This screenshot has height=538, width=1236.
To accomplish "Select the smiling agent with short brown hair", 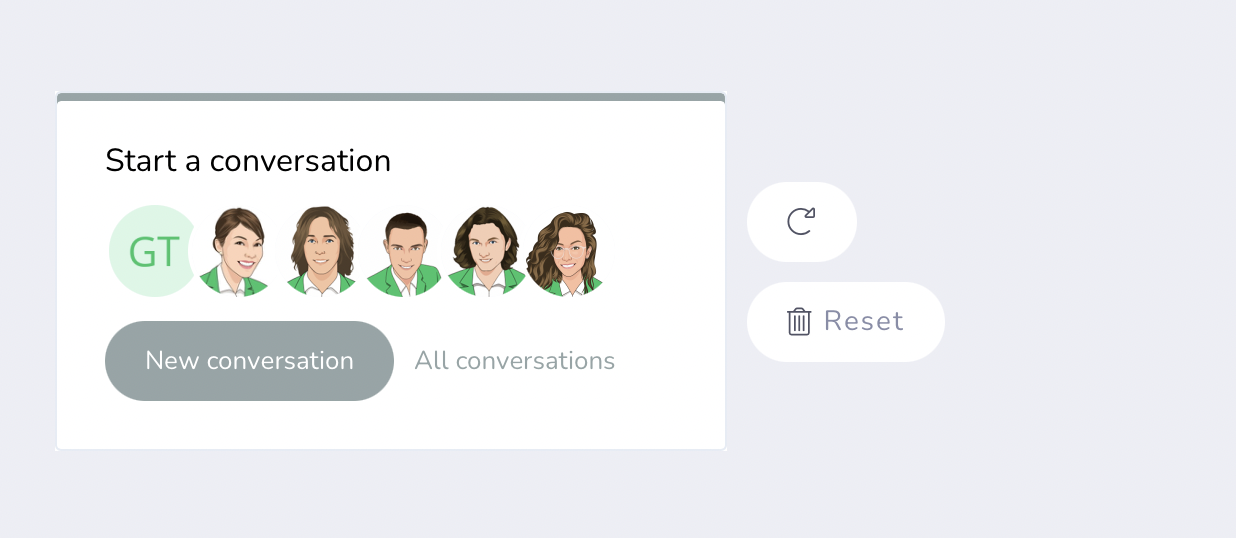I will [237, 252].
